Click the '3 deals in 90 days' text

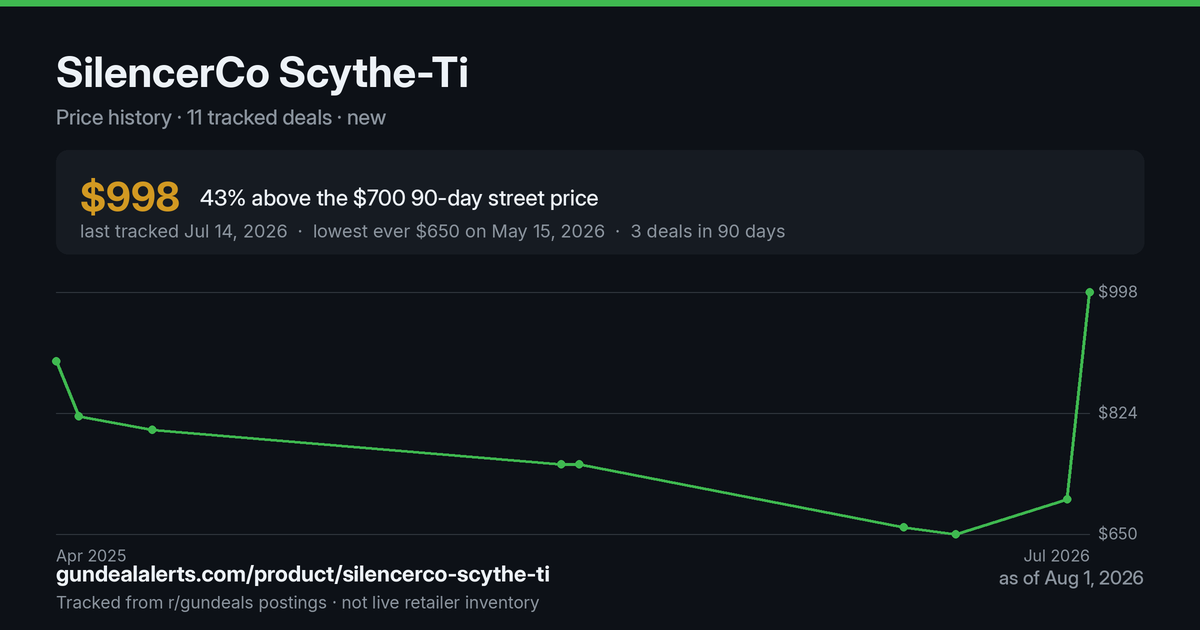tap(708, 231)
